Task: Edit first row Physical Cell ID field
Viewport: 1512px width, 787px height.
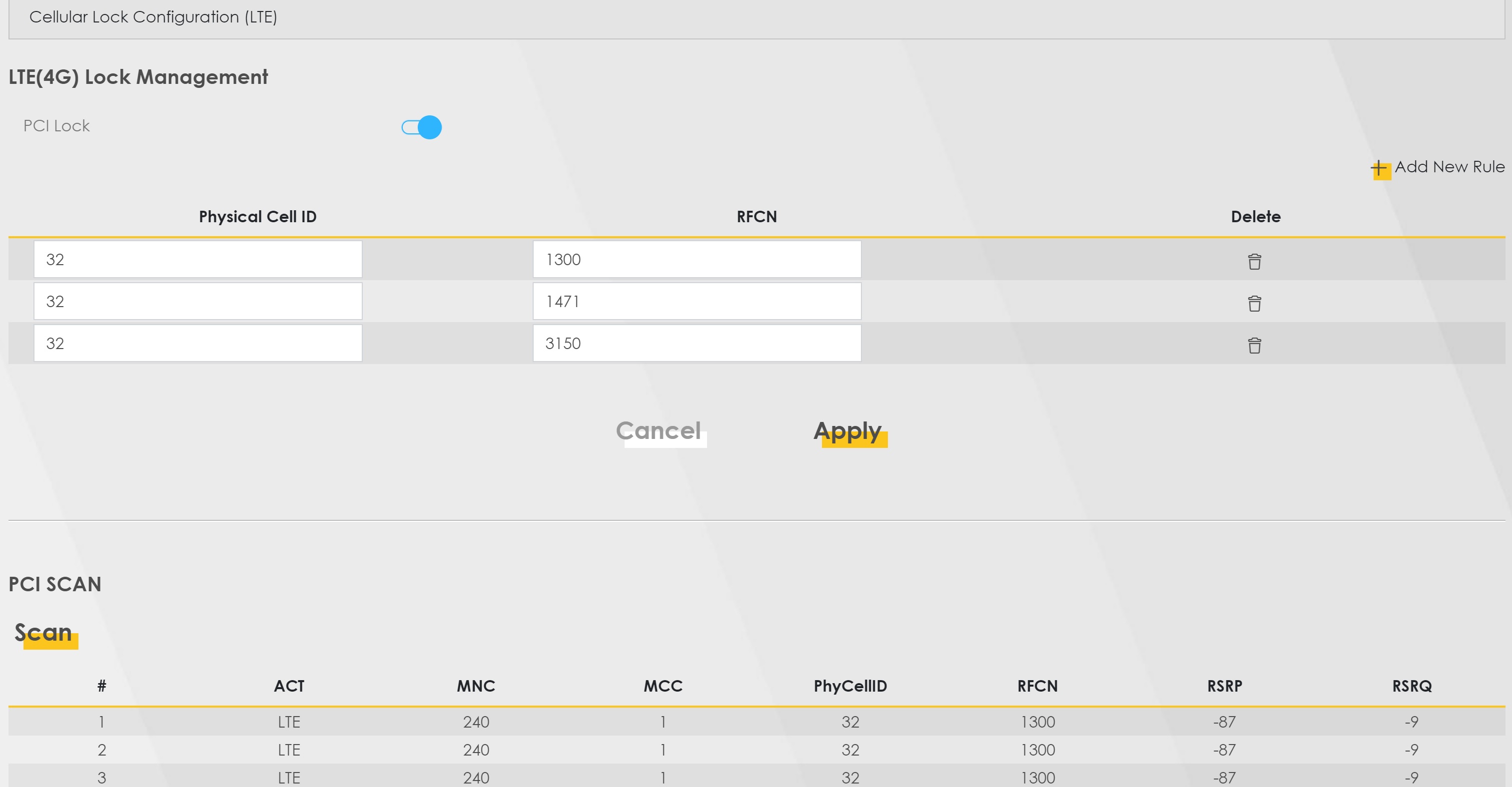Action: [x=198, y=259]
